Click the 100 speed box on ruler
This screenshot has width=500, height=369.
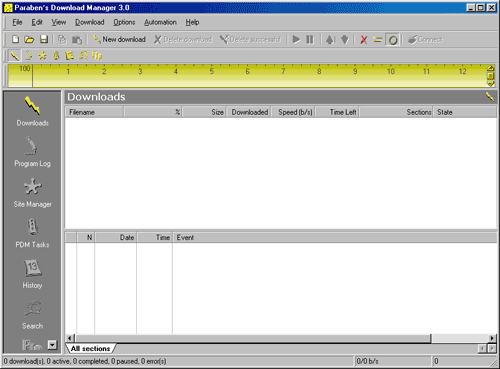[x=20, y=76]
